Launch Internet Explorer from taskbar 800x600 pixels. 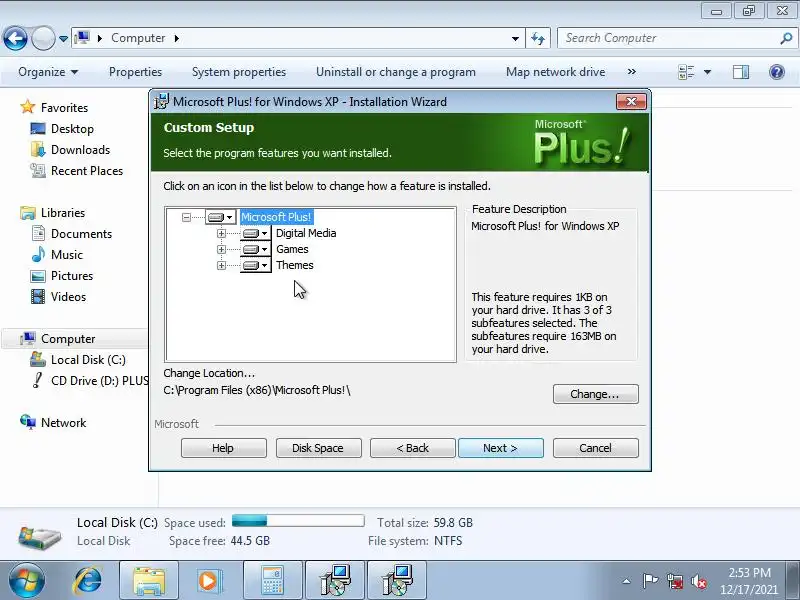click(88, 581)
